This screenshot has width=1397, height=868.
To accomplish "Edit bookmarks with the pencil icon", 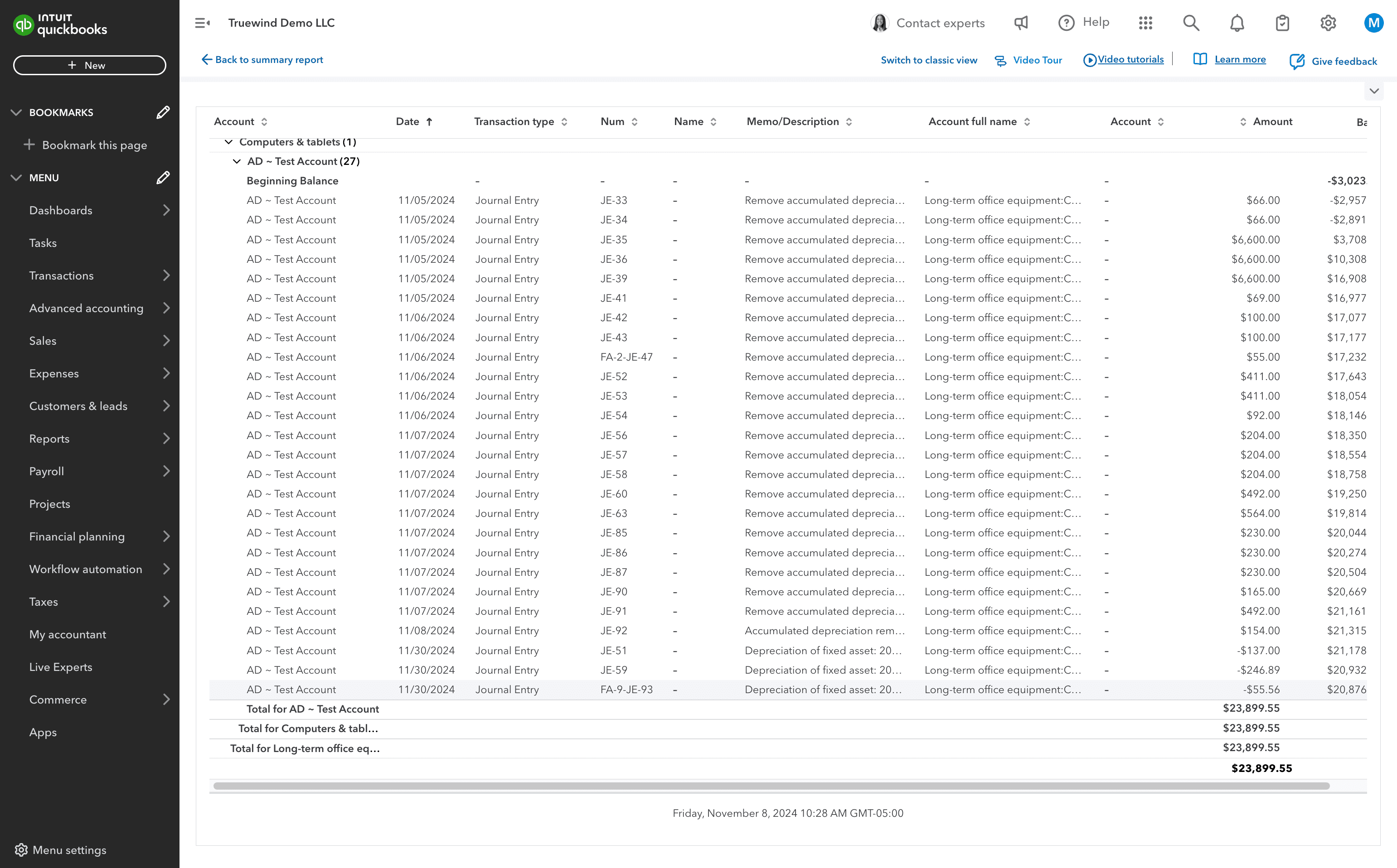I will pos(163,112).
